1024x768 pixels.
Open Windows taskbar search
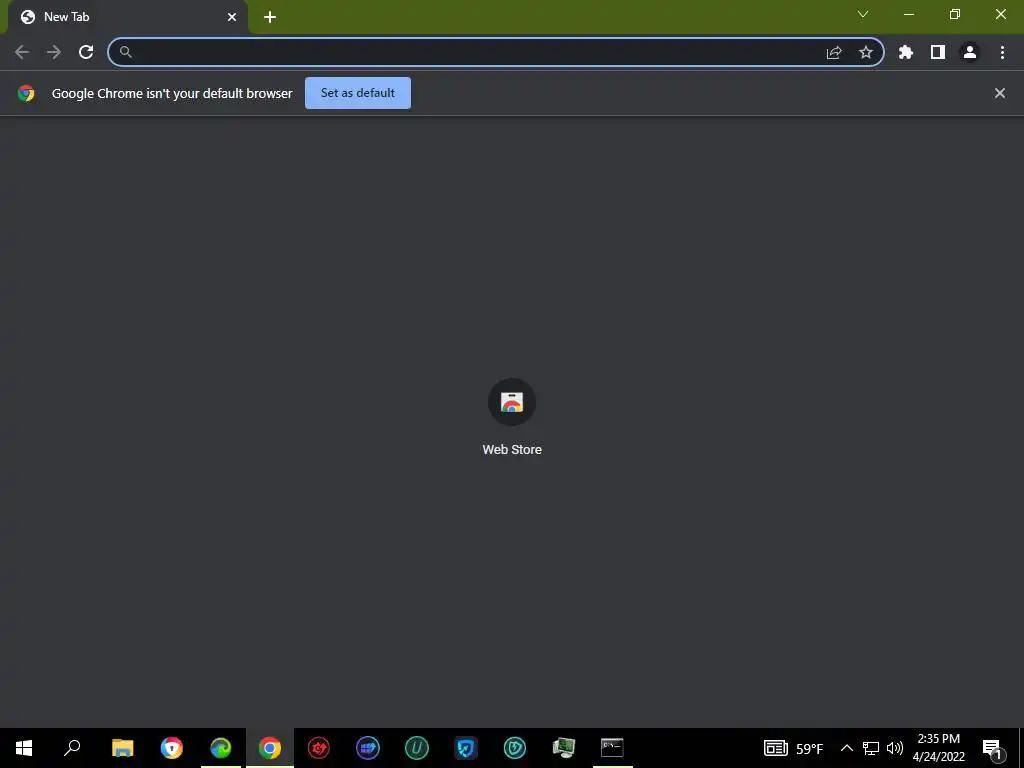(x=72, y=748)
